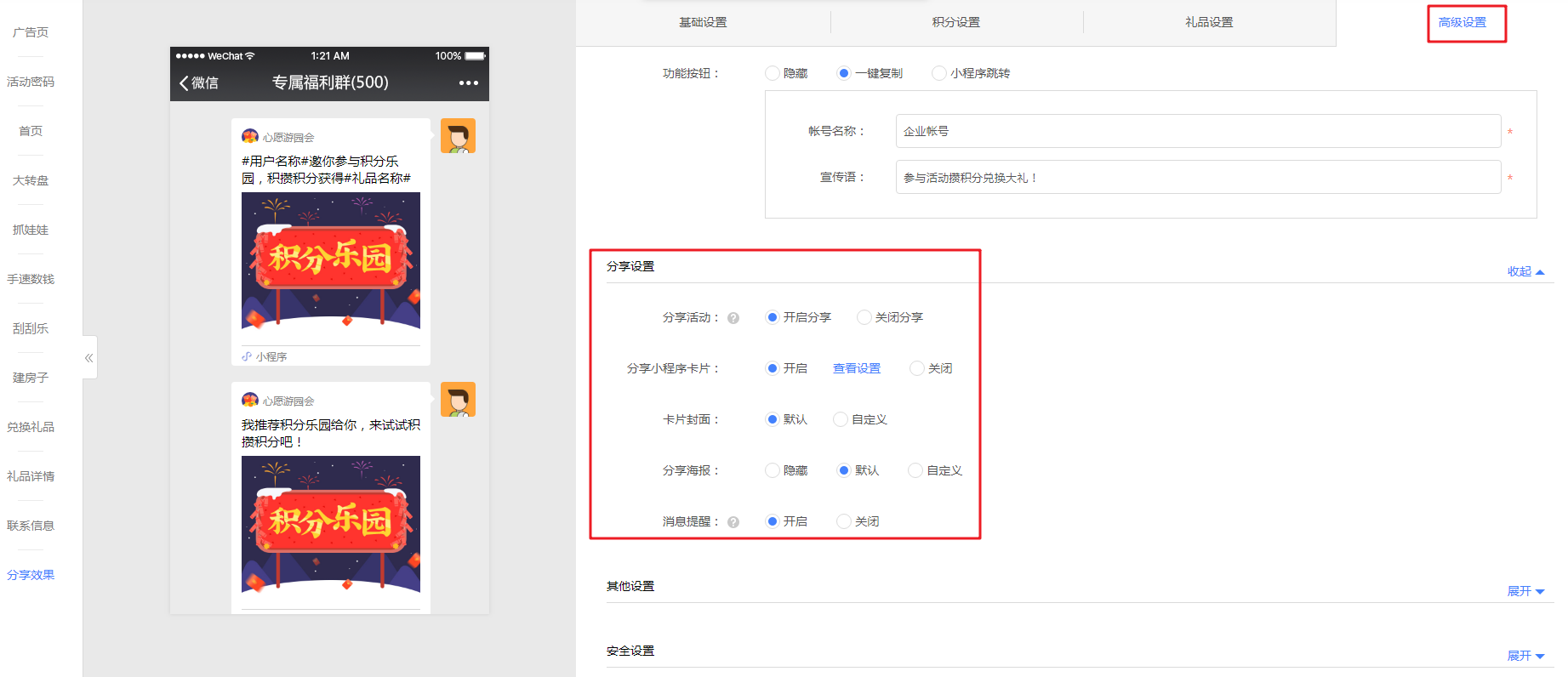
Task: Click the 查看设置 link
Action: (857, 368)
